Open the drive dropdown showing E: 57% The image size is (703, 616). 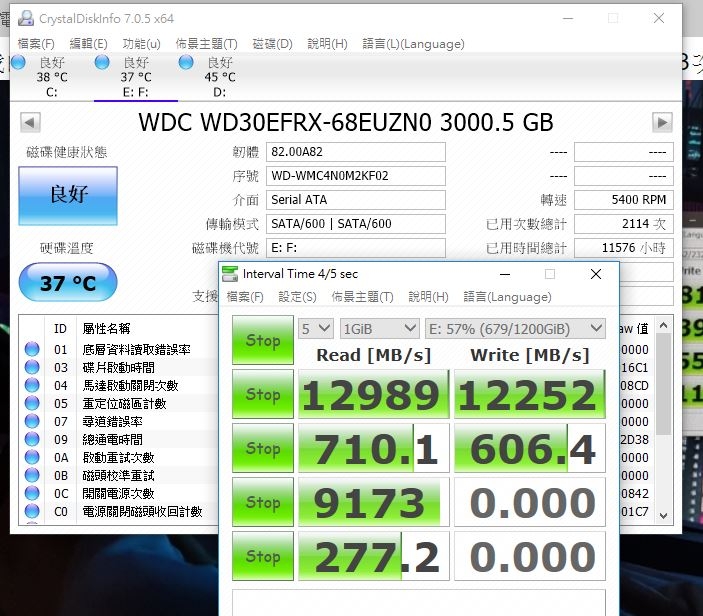pyautogui.click(x=515, y=329)
